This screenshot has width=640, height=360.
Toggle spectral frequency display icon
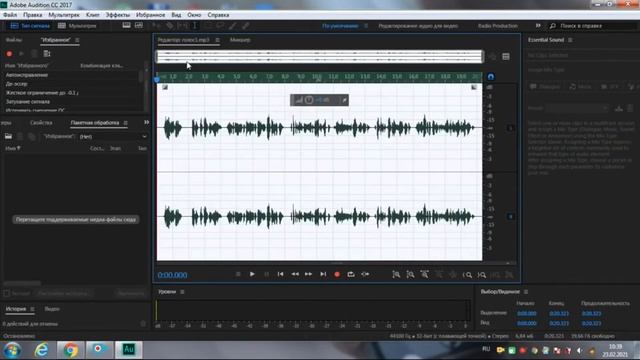click(x=127, y=25)
